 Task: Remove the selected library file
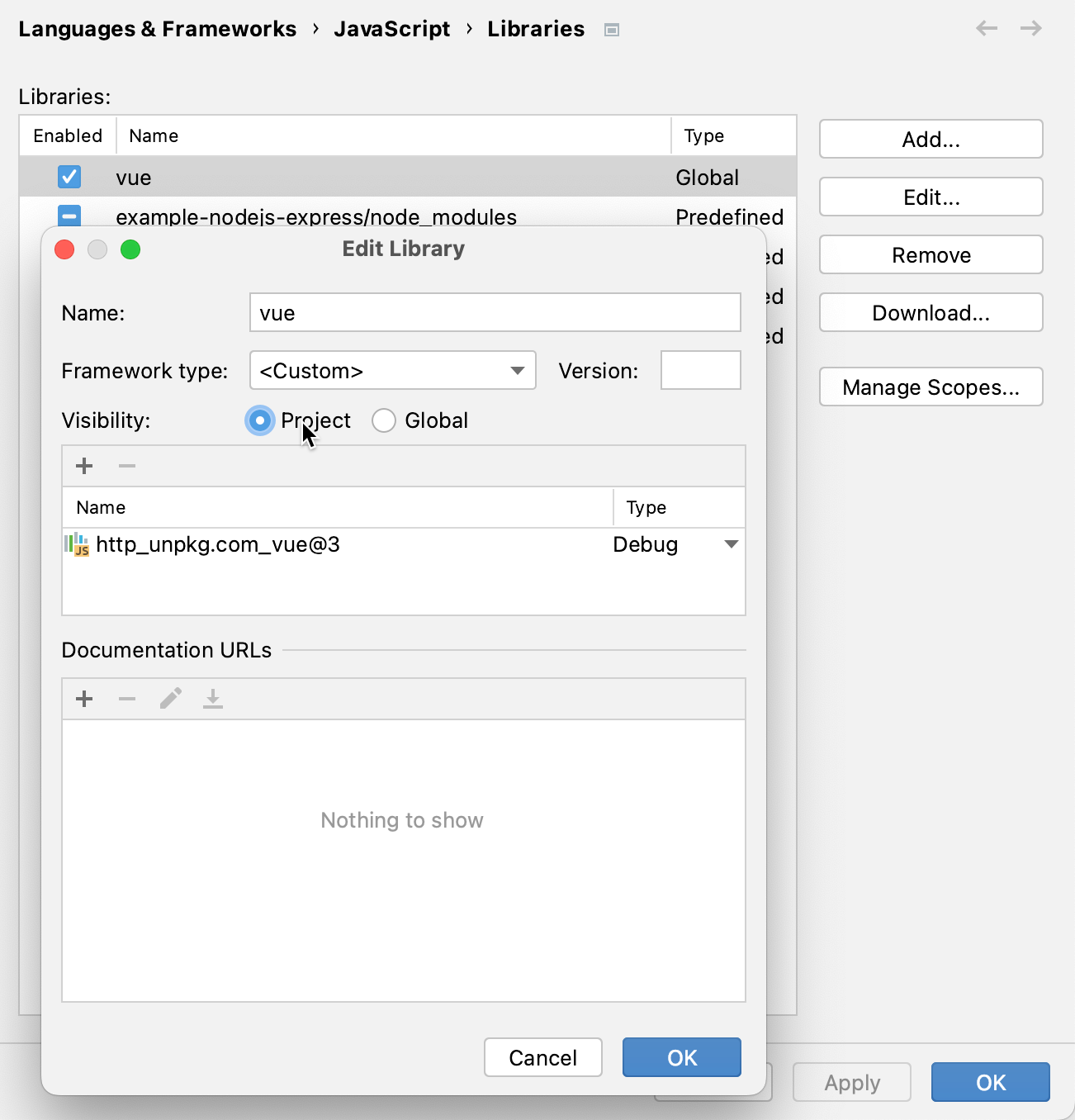(126, 465)
